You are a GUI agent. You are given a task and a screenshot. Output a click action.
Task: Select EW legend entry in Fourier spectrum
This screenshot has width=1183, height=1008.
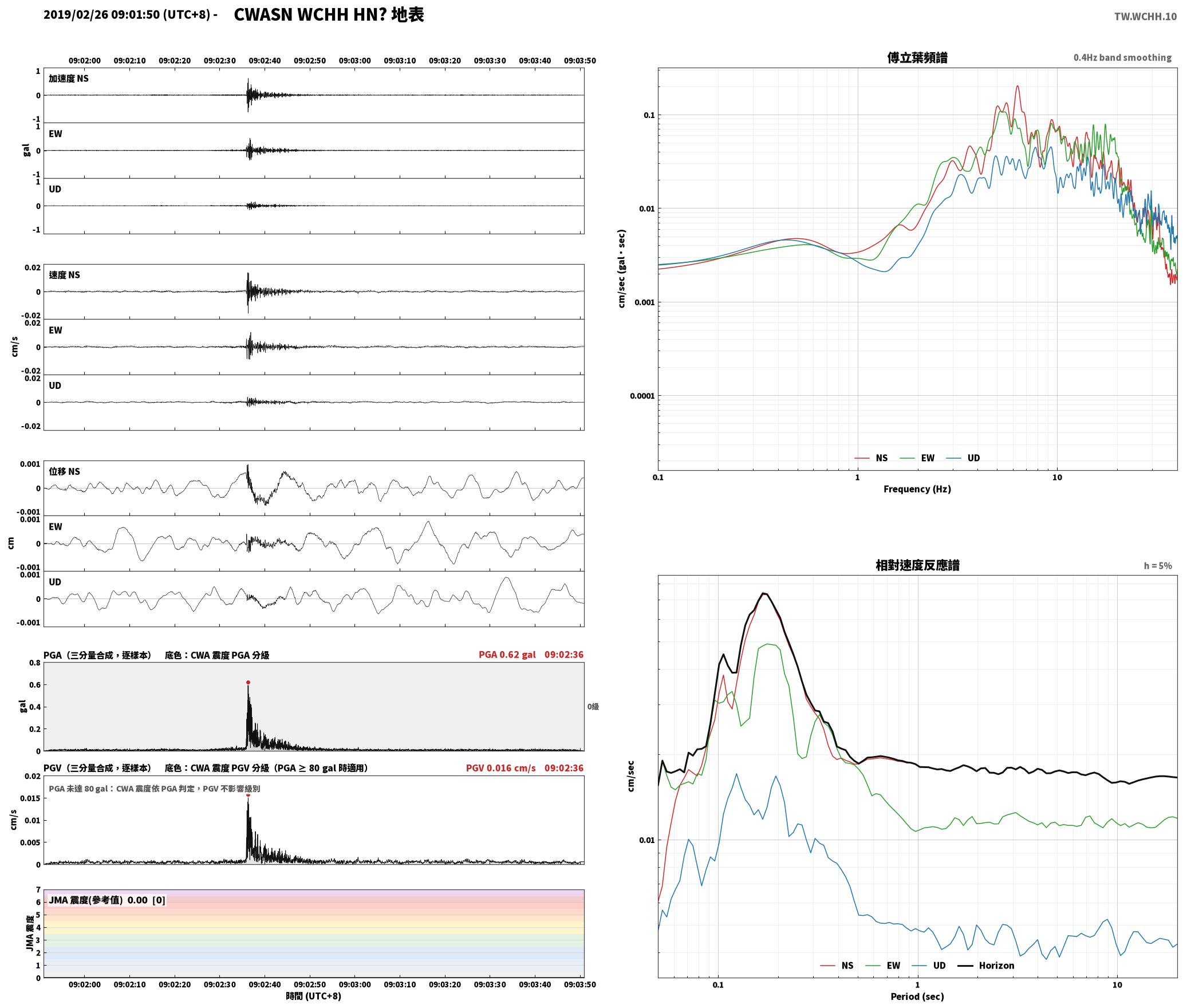(917, 458)
